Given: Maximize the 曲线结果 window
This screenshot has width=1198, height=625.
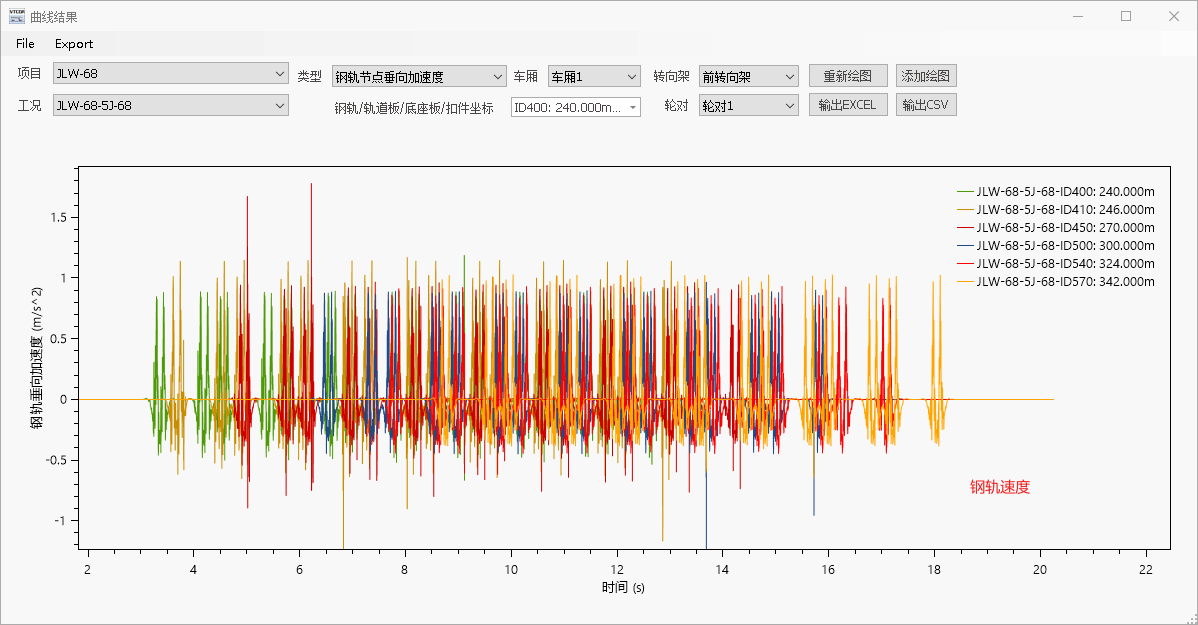Looking at the screenshot, I should coord(1126,16).
